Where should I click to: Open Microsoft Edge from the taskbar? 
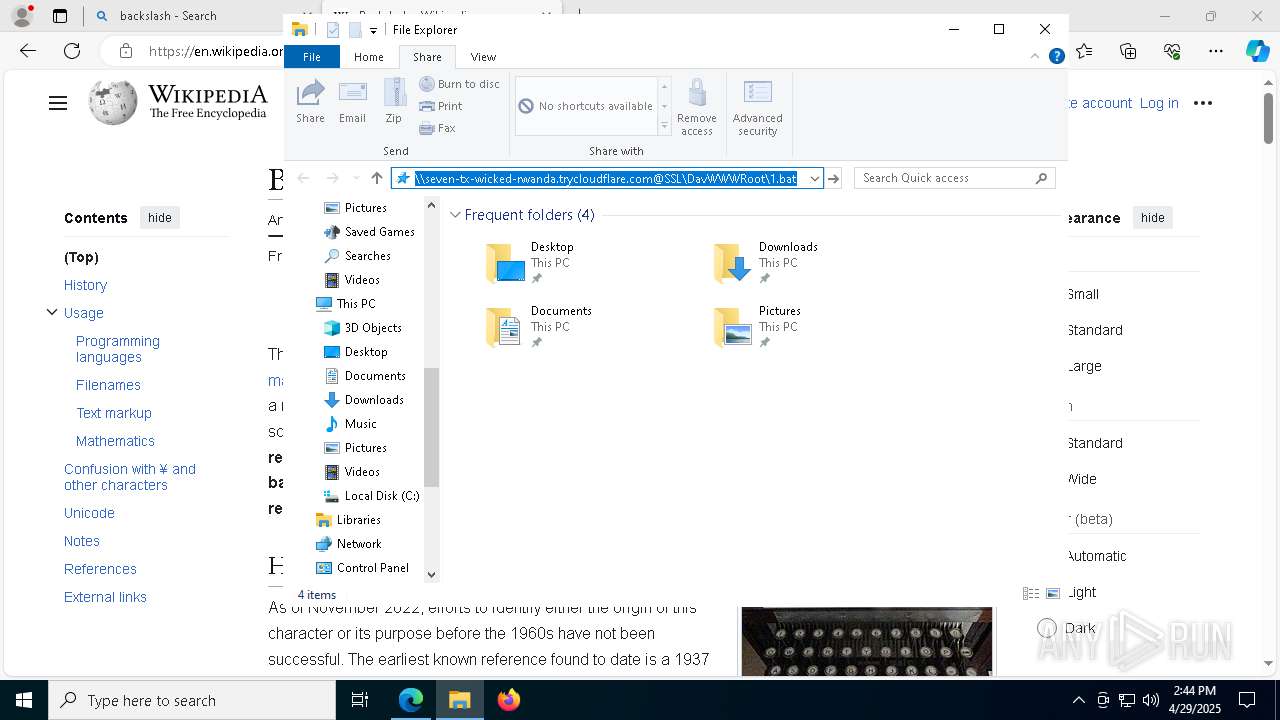(x=411, y=700)
